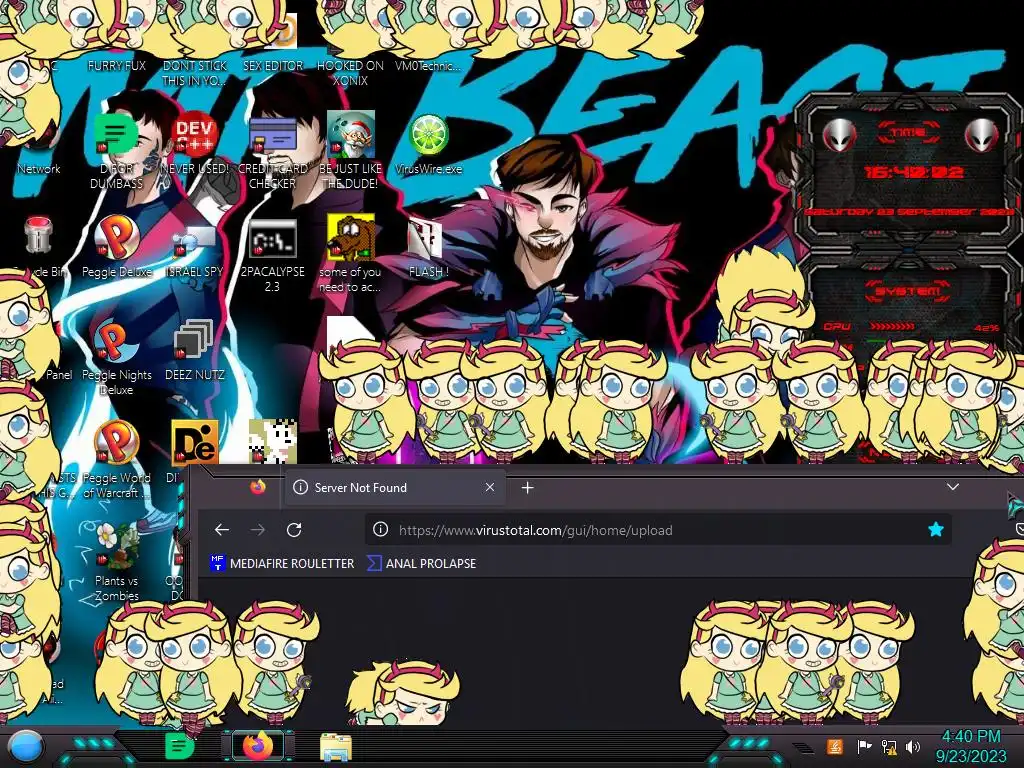Expand the list all tabs chevron
Viewport: 1024px width, 768px height.
point(953,487)
